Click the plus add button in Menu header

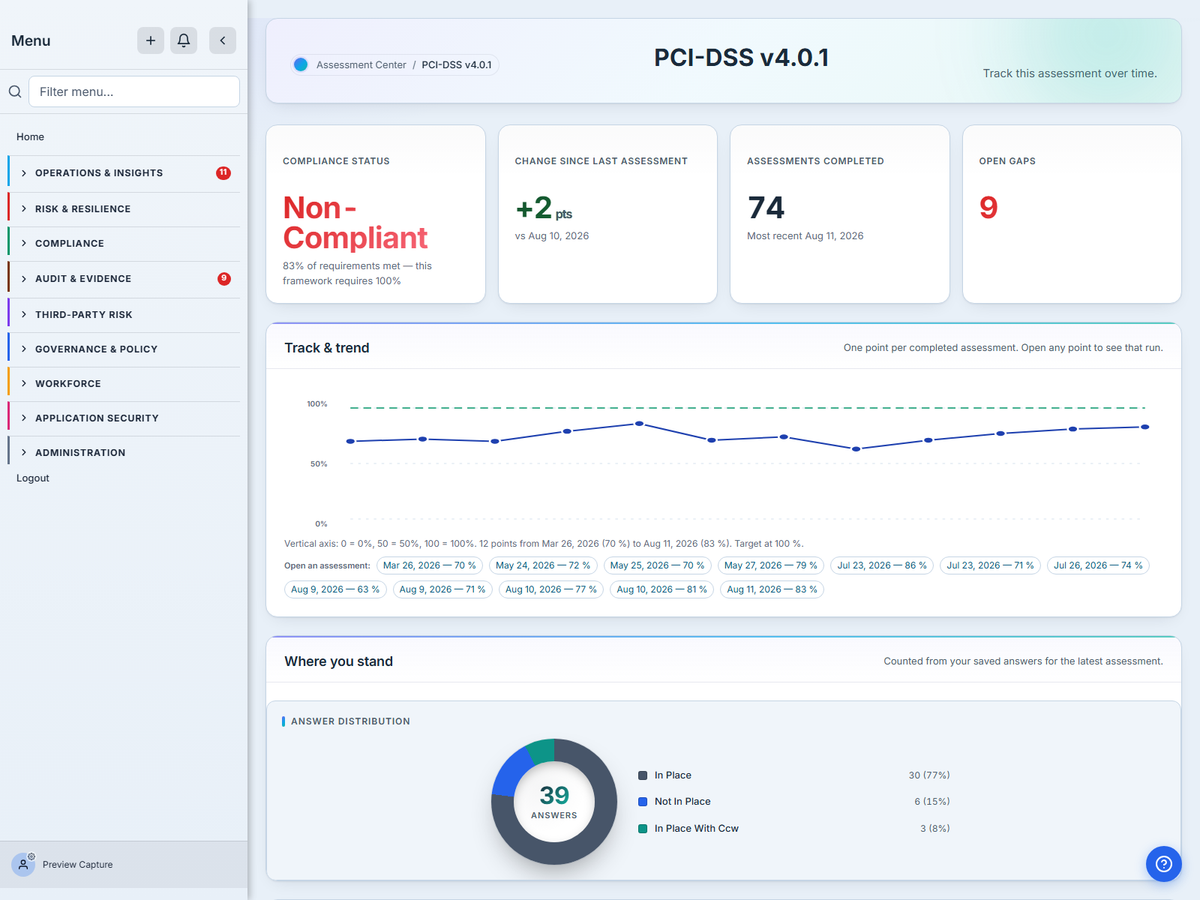pos(150,40)
